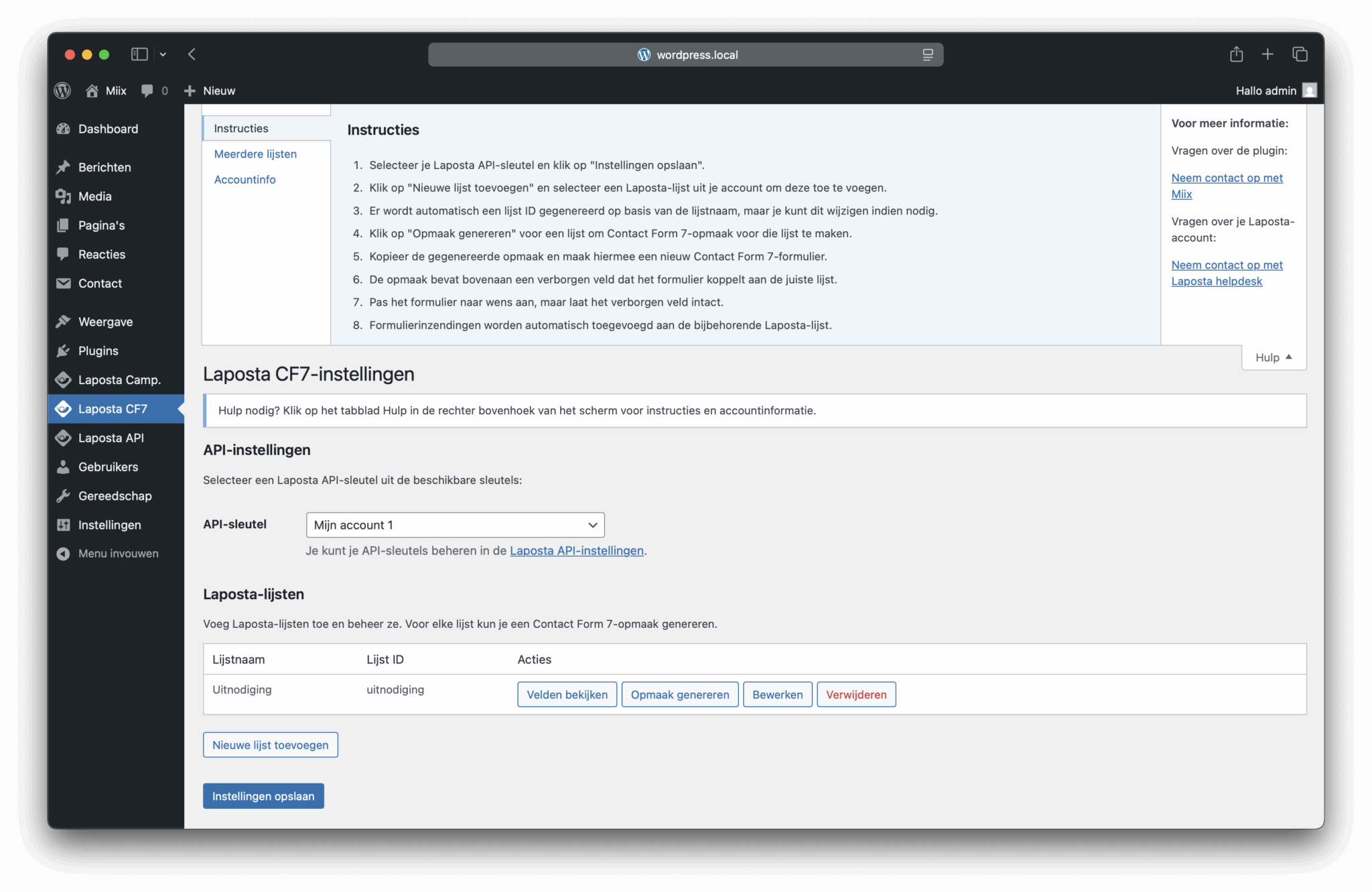Switch to the Accountinfo help tab

pos(245,179)
